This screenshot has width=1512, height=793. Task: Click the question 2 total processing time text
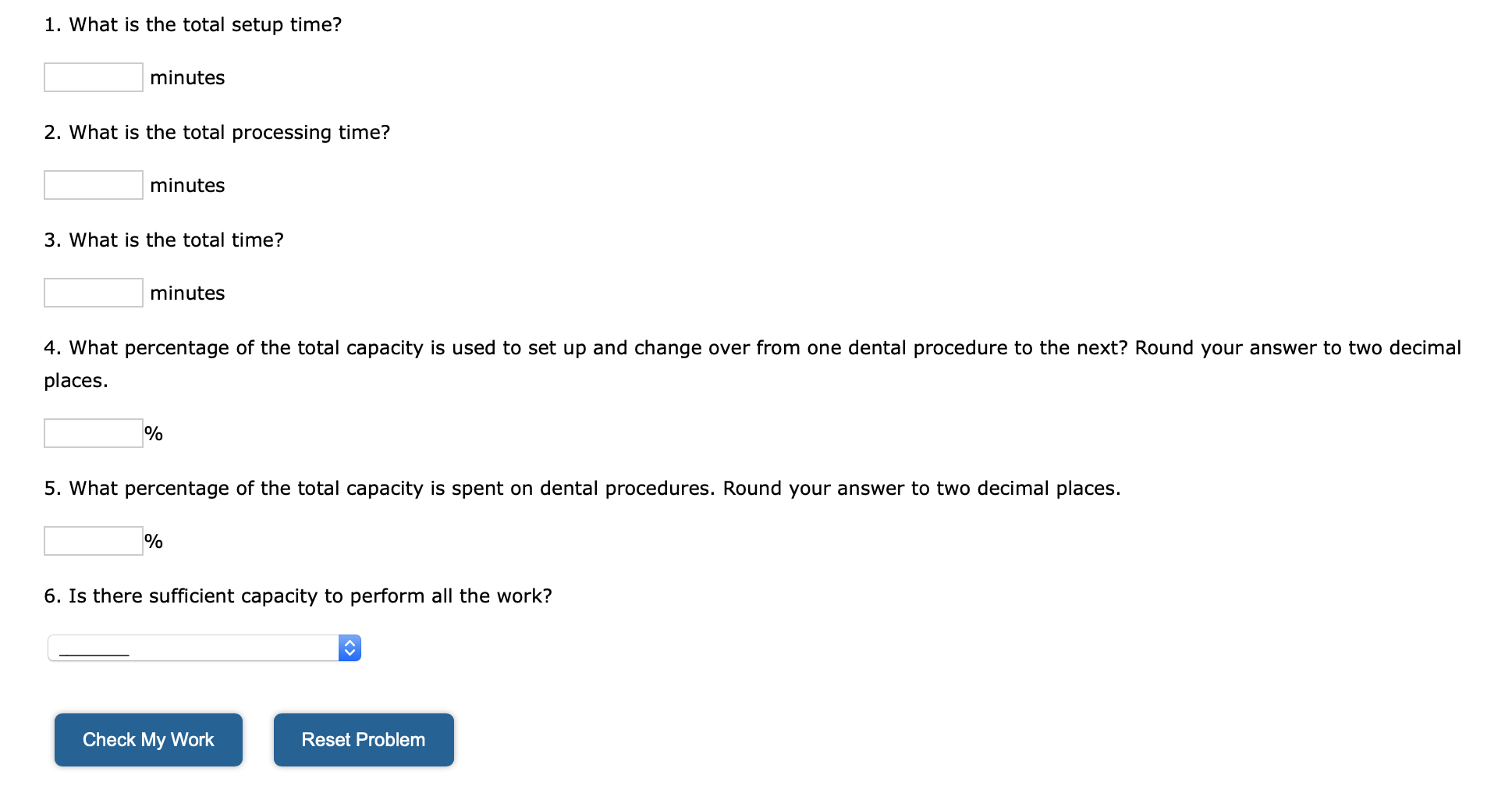click(x=218, y=133)
